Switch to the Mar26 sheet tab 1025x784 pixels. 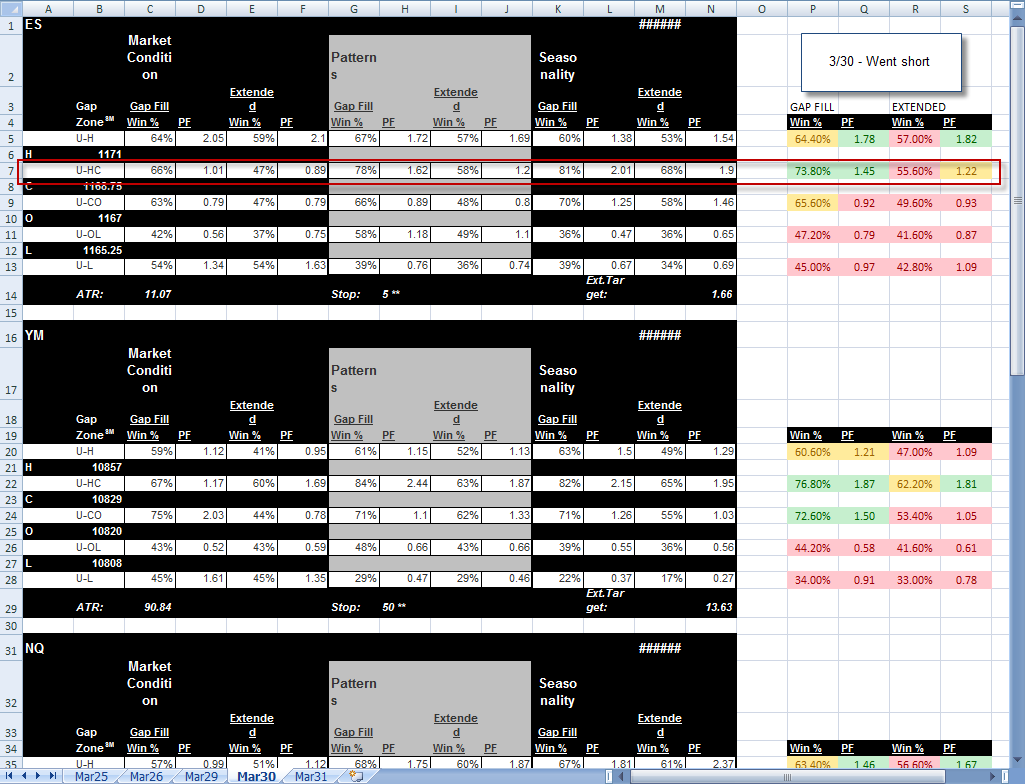pos(146,776)
